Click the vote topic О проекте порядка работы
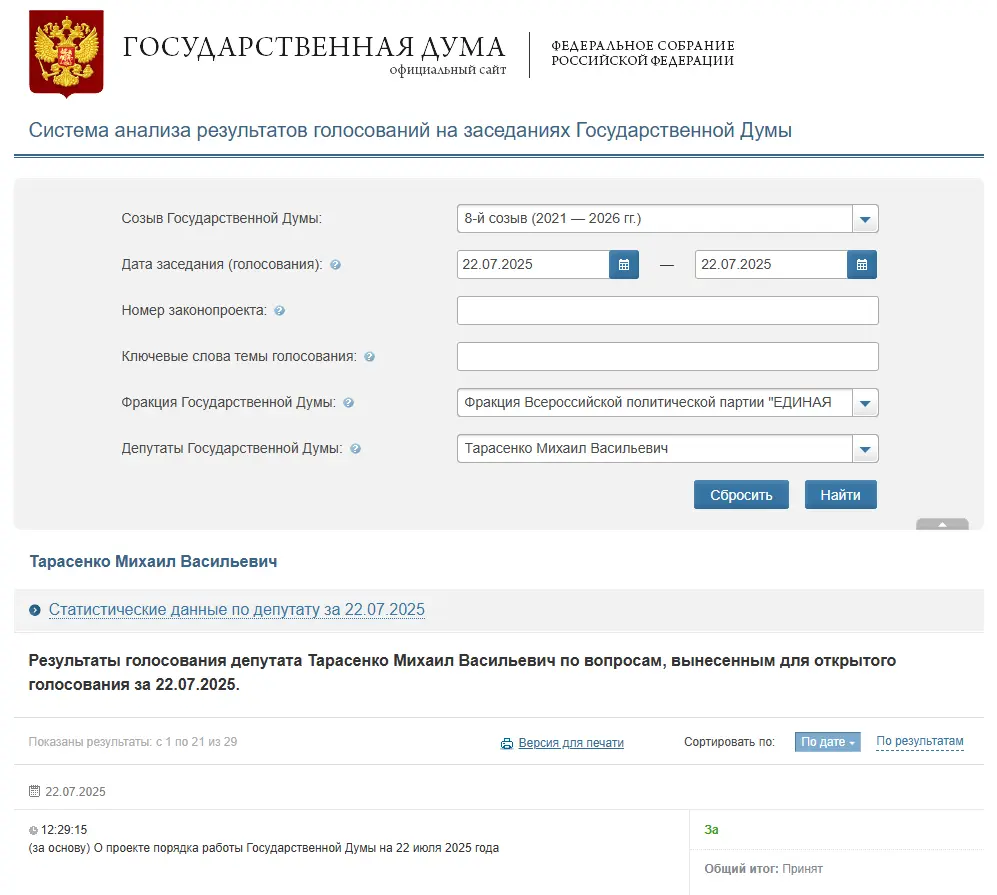Image resolution: width=997 pixels, height=895 pixels. (264, 848)
